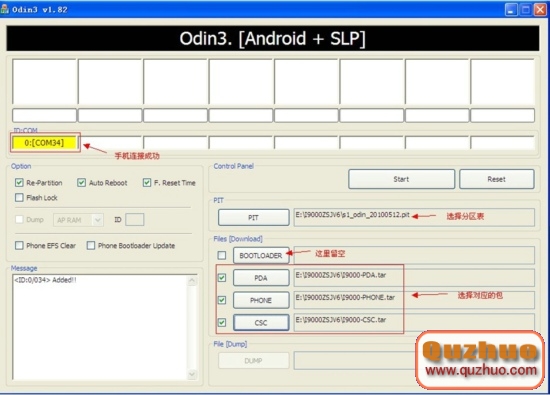Select the 0:[COM34] port slot
The width and height of the screenshot is (550, 395).
(45, 143)
